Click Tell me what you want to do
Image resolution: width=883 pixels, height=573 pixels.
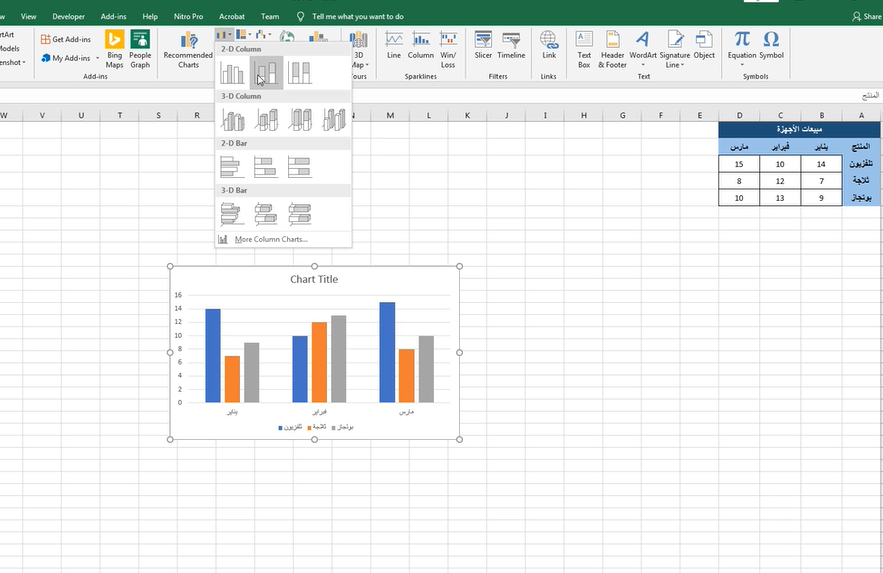click(357, 16)
